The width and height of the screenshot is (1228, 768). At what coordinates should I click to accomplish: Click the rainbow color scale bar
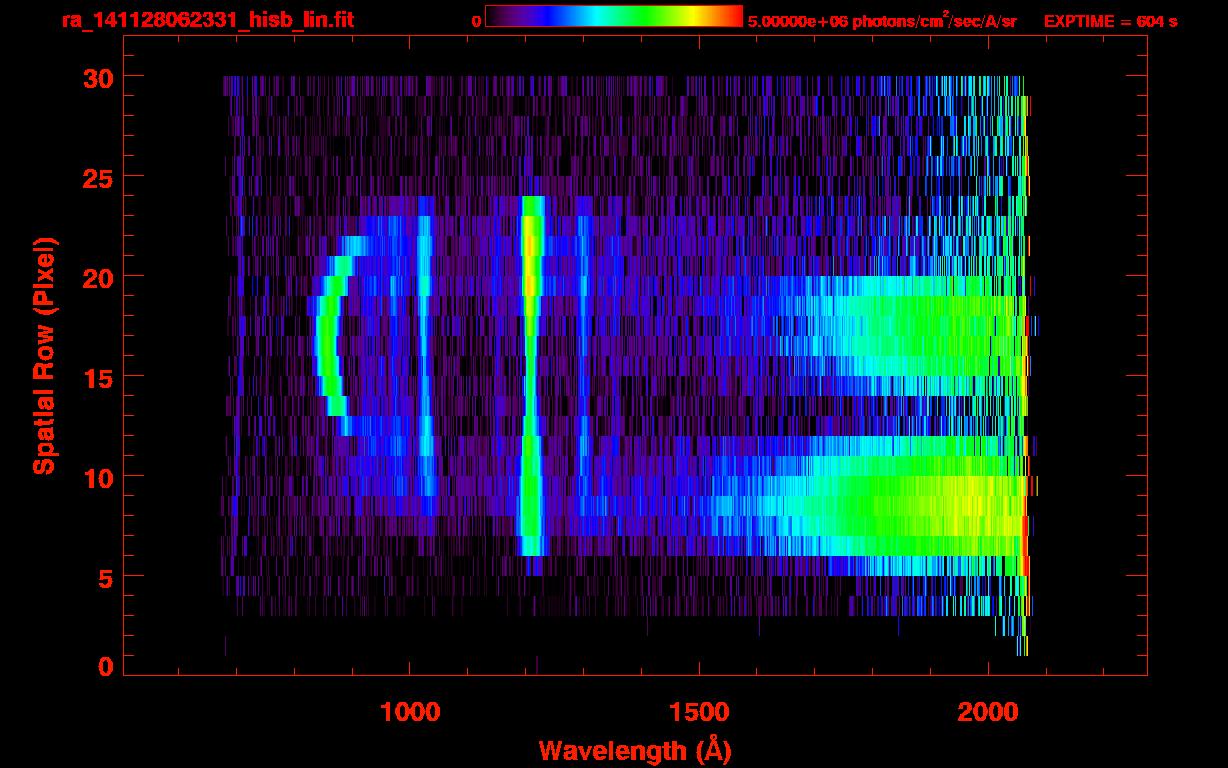point(614,16)
